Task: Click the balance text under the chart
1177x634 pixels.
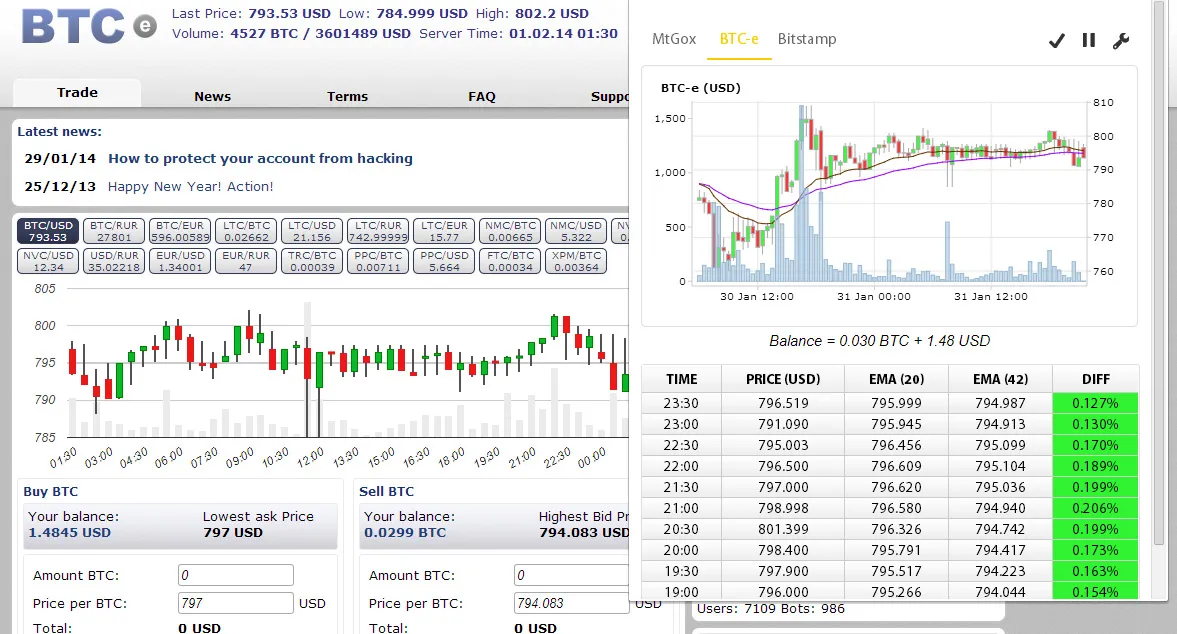Action: click(x=880, y=341)
